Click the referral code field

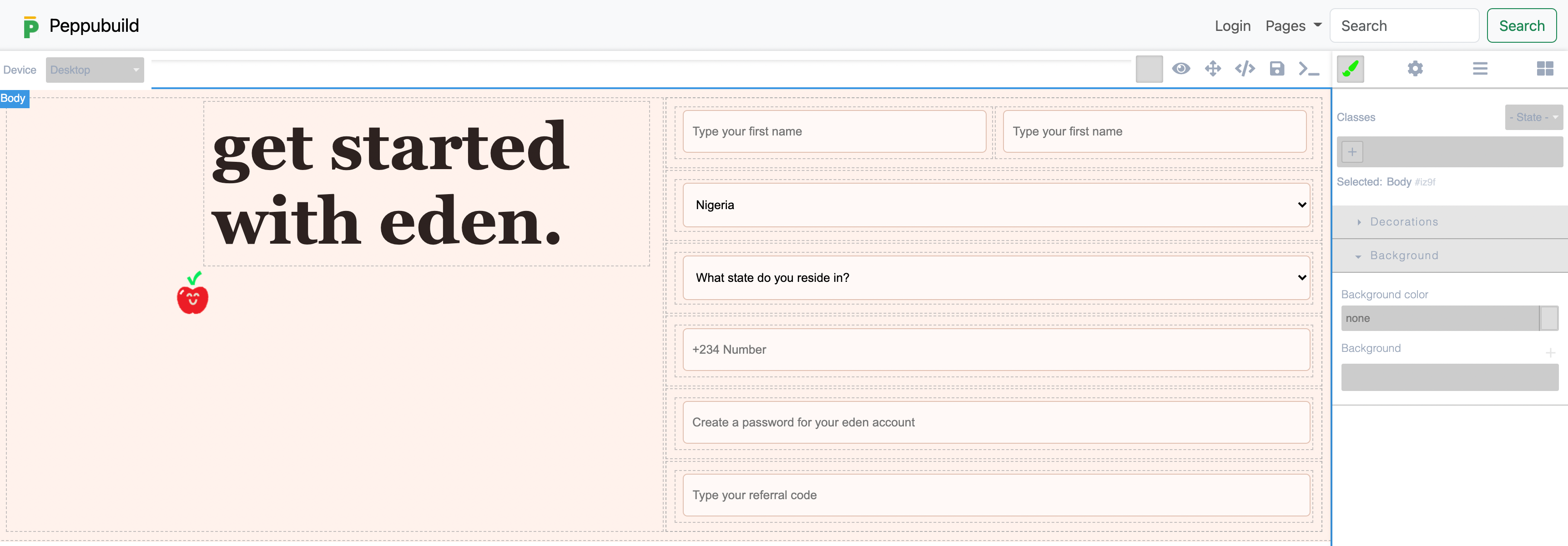click(x=996, y=495)
